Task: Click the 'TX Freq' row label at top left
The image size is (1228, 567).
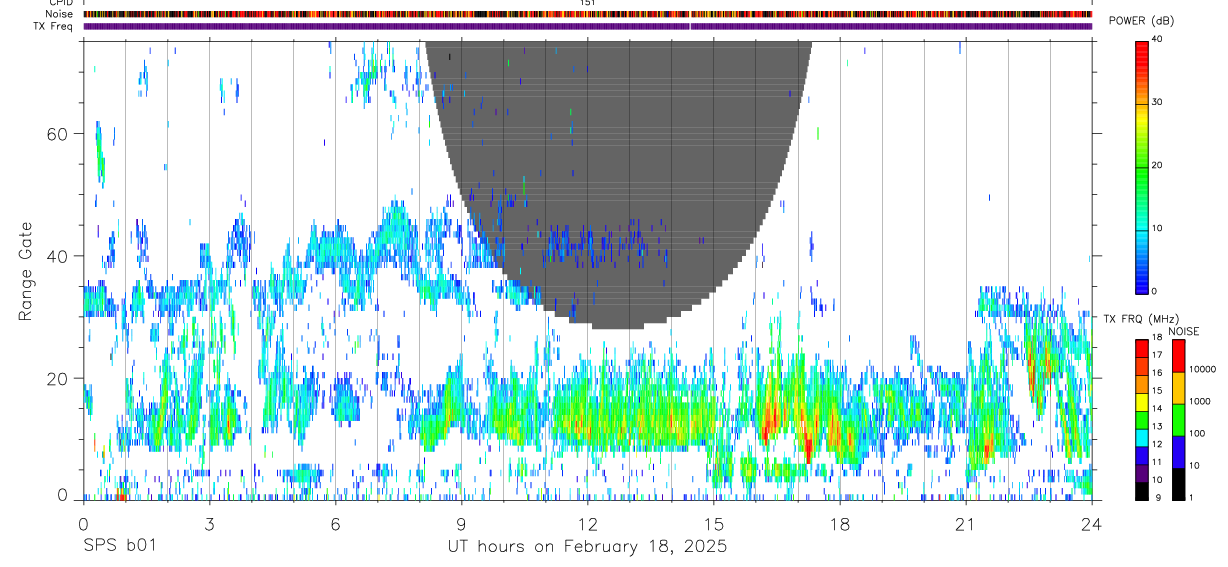Action: coord(54,26)
